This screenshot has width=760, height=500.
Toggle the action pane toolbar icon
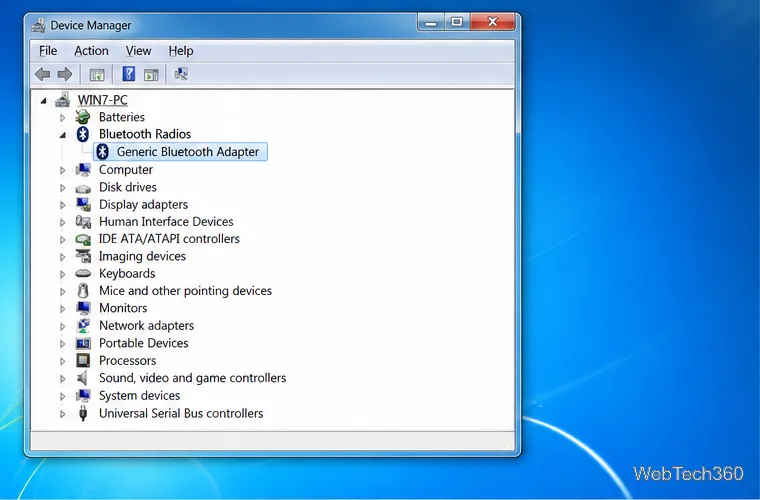click(151, 75)
